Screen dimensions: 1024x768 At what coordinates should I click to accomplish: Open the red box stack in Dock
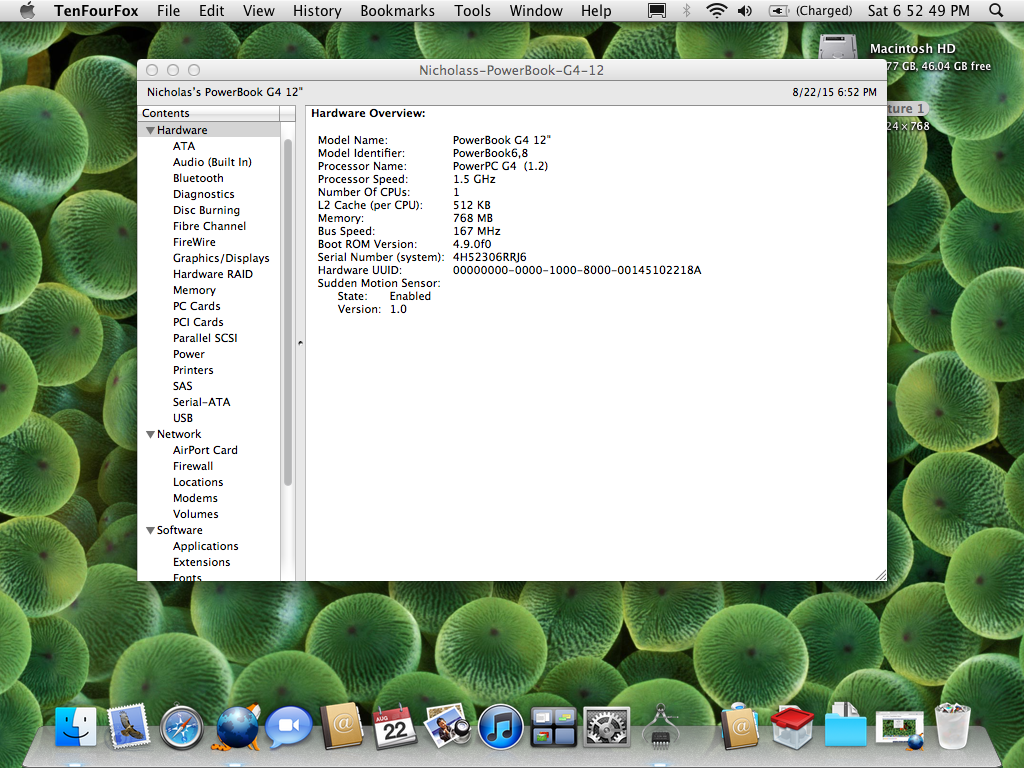tap(793, 727)
